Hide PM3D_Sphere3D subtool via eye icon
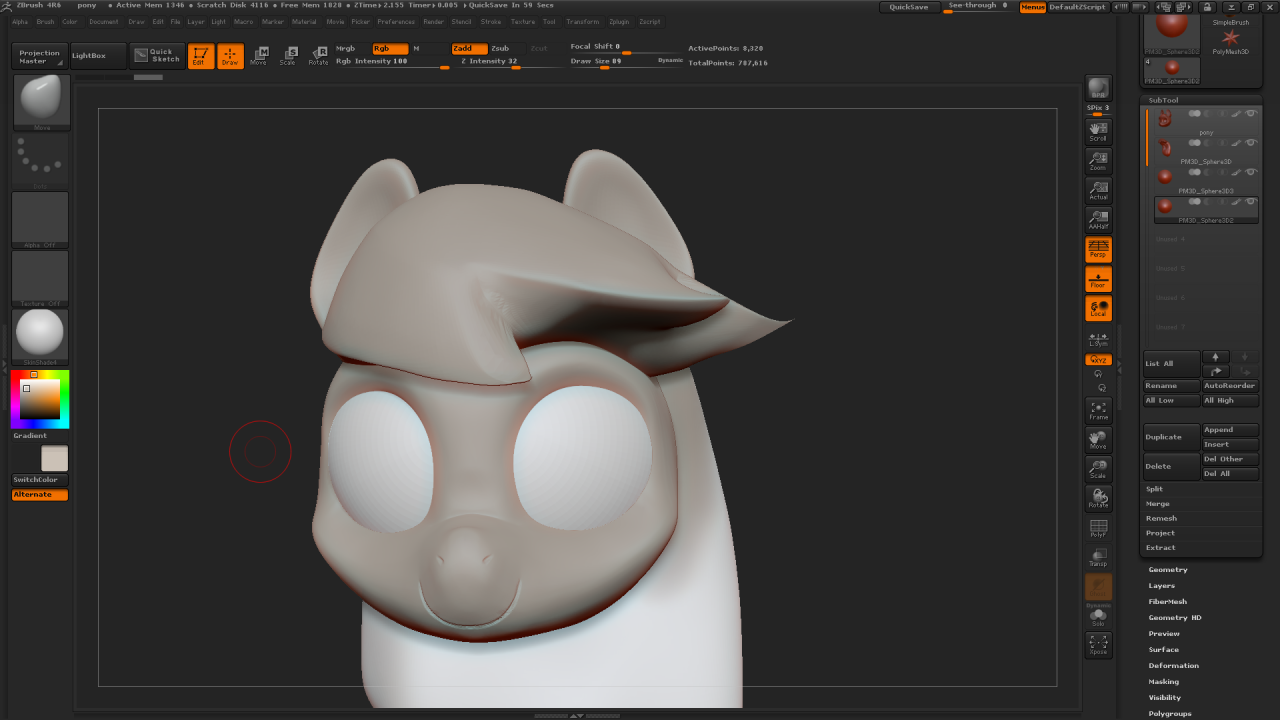The height and width of the screenshot is (720, 1280). pos(1250,143)
